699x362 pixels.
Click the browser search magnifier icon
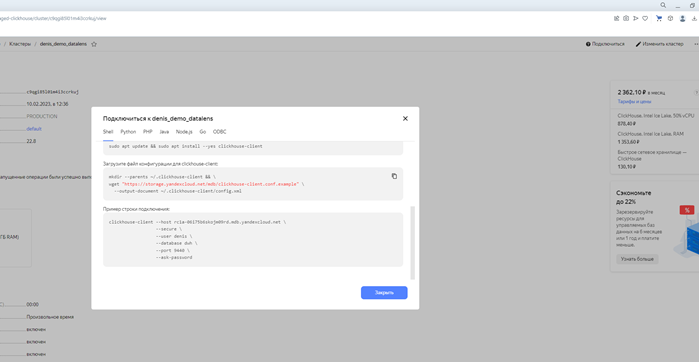[x=663, y=5]
